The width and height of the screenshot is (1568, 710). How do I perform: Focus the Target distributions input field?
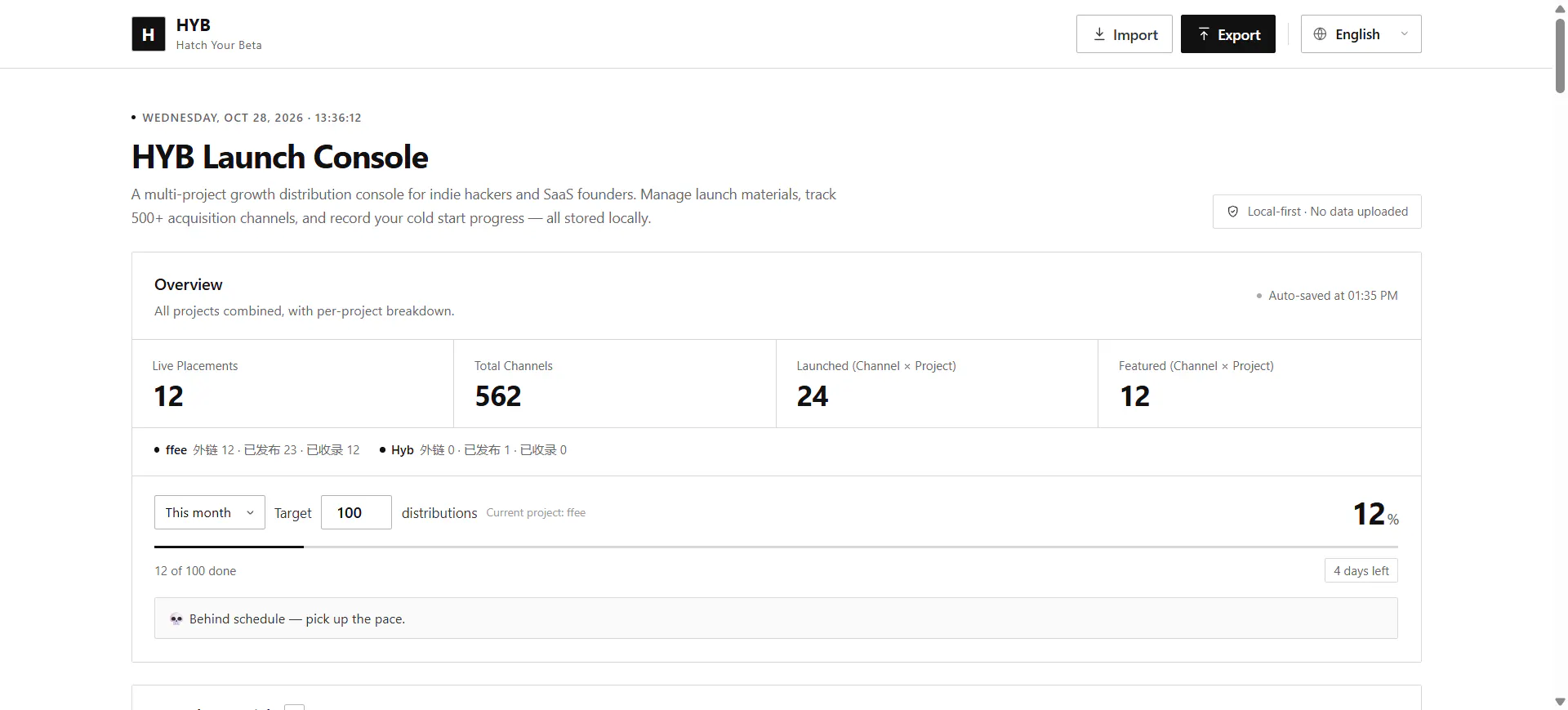[x=356, y=512]
